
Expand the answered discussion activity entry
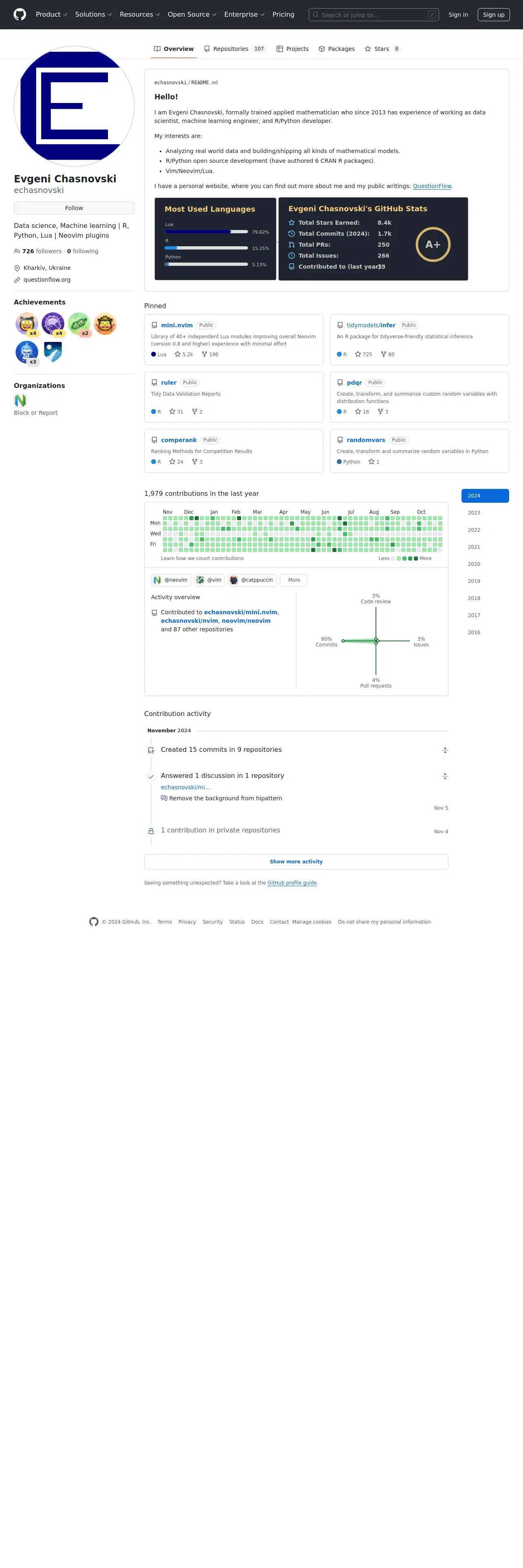tap(445, 776)
